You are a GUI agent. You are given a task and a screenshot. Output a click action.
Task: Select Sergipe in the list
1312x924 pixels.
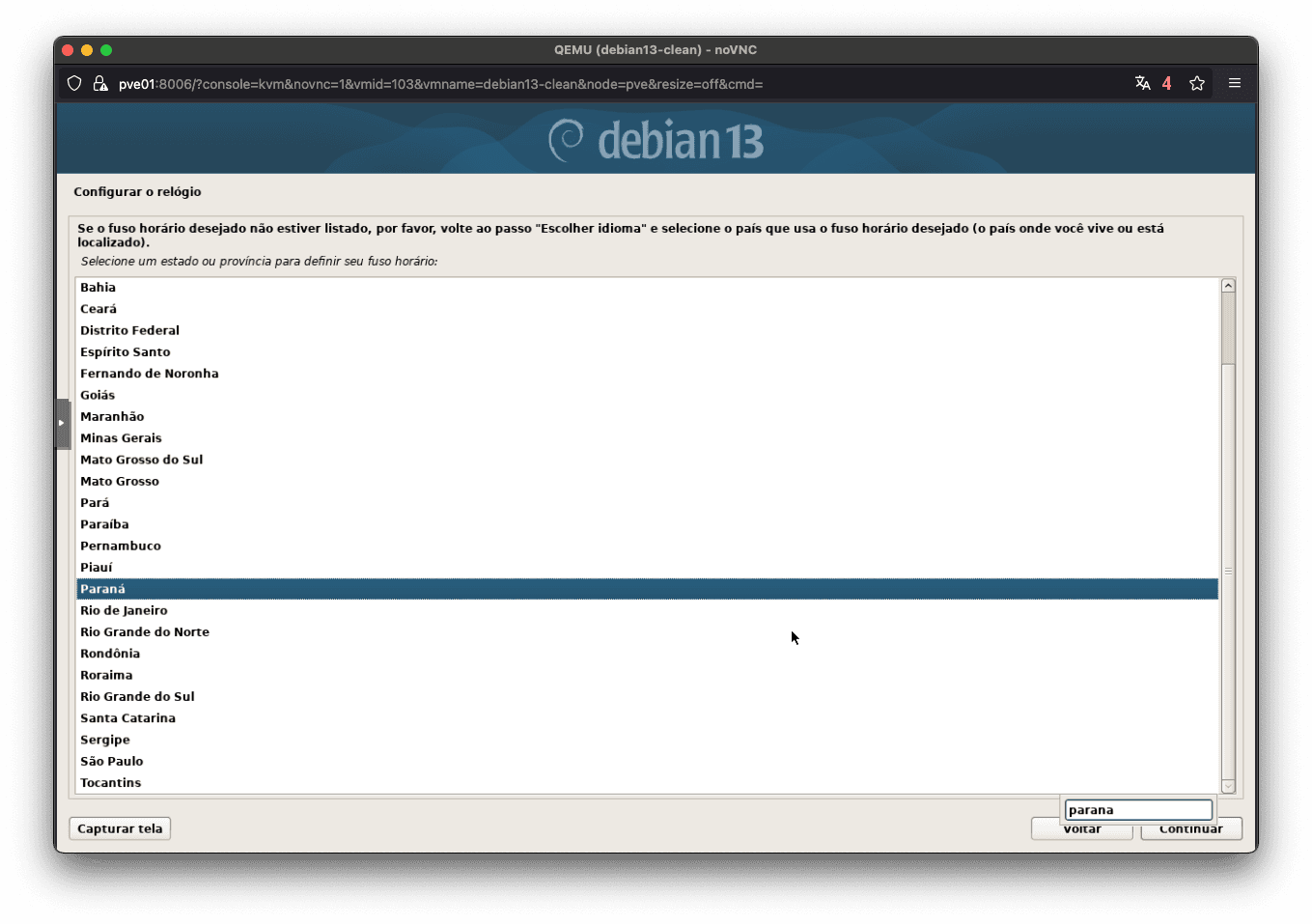[x=647, y=740]
